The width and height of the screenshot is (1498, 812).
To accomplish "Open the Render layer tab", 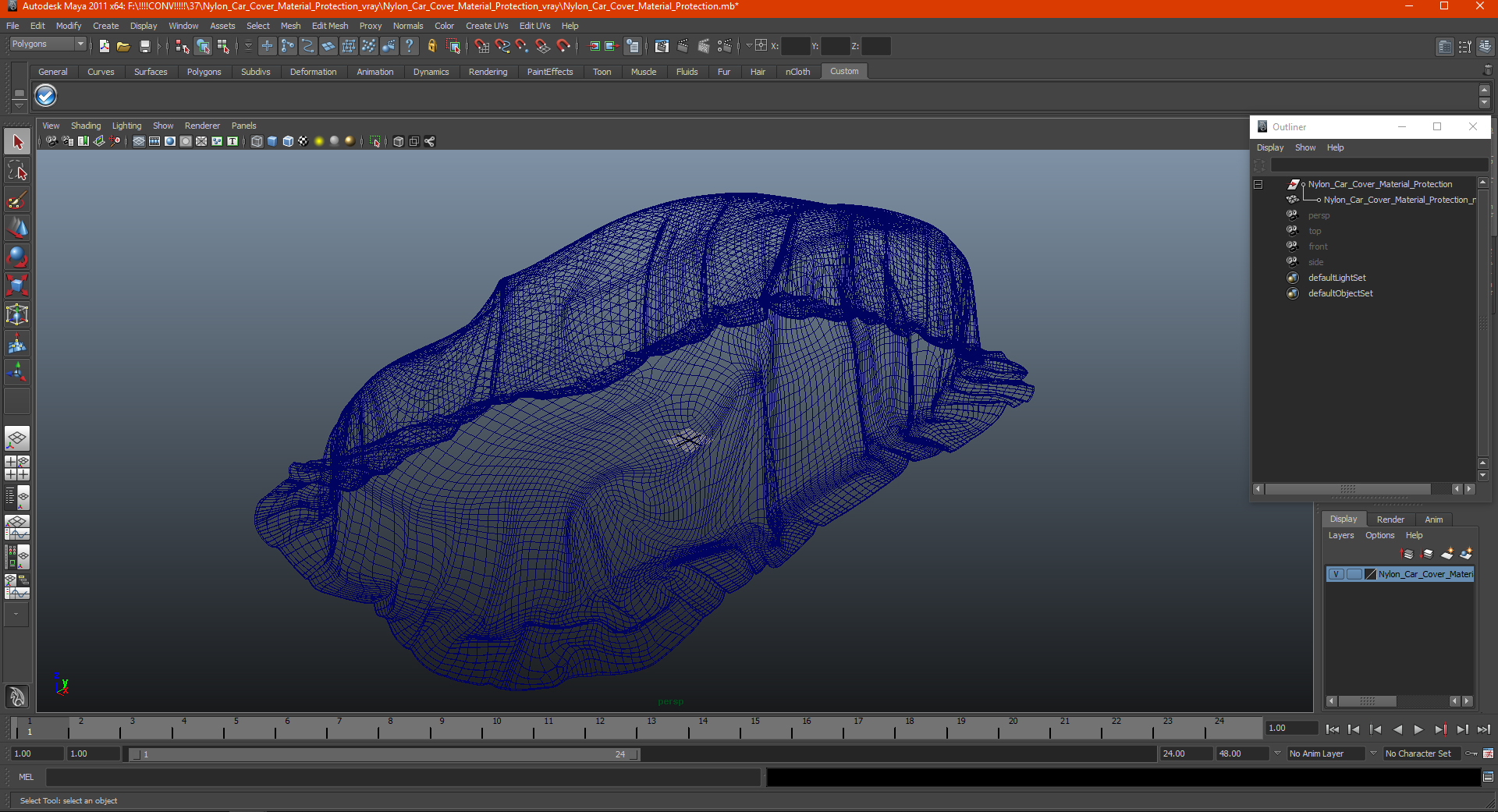I will click(x=1390, y=519).
